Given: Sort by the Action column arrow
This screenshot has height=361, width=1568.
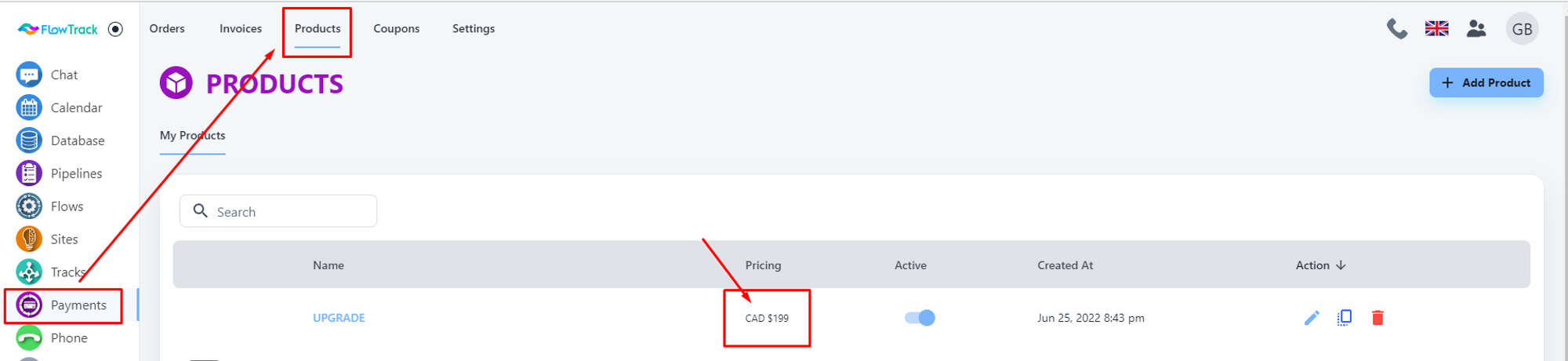Looking at the screenshot, I should (1341, 265).
